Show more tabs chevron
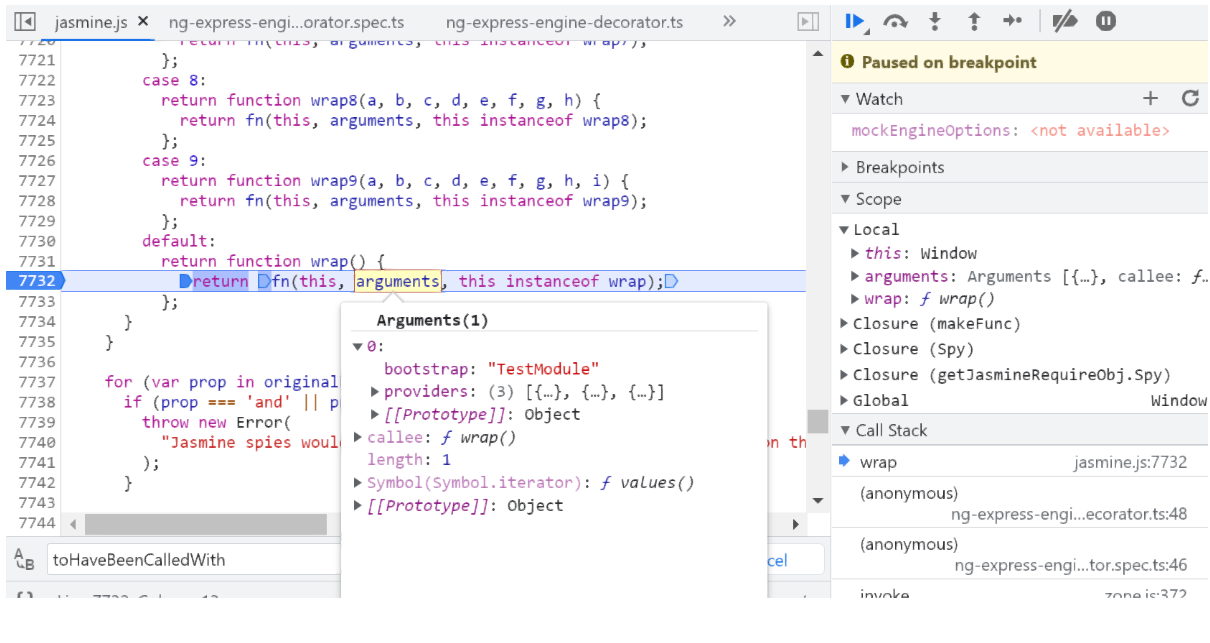 [729, 21]
